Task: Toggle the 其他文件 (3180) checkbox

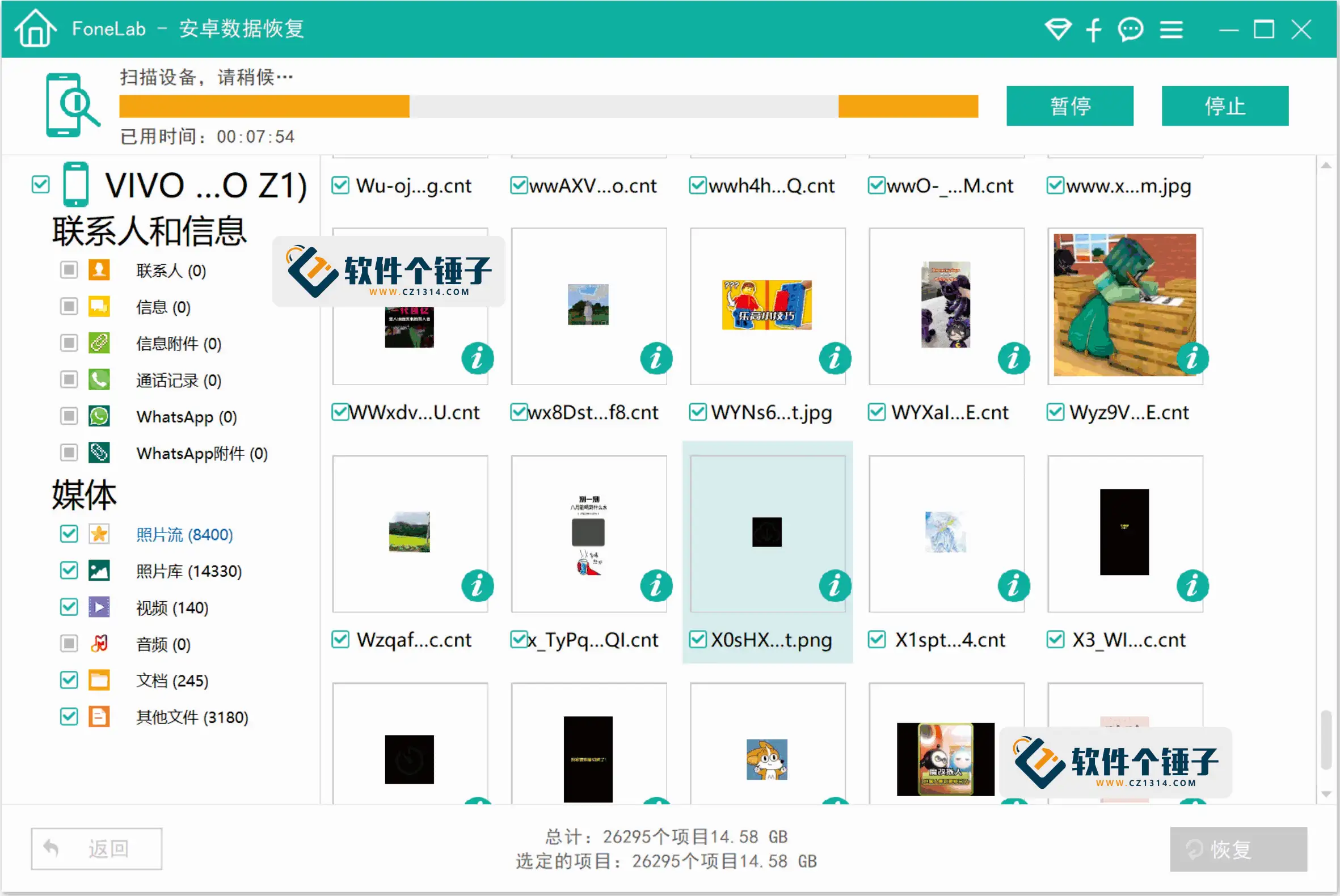Action: coord(69,717)
